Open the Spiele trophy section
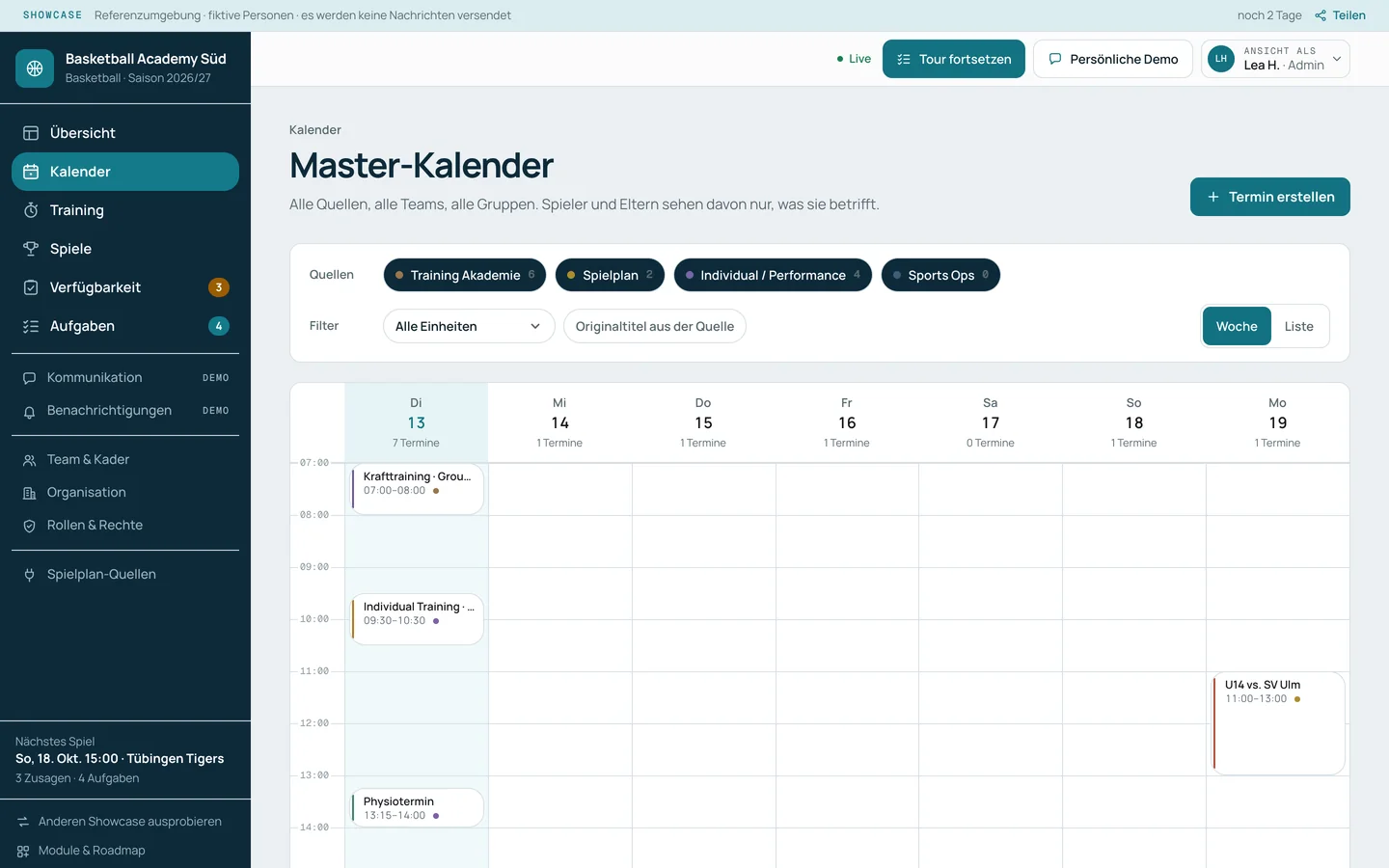Viewport: 1389px width, 868px height. 125,249
